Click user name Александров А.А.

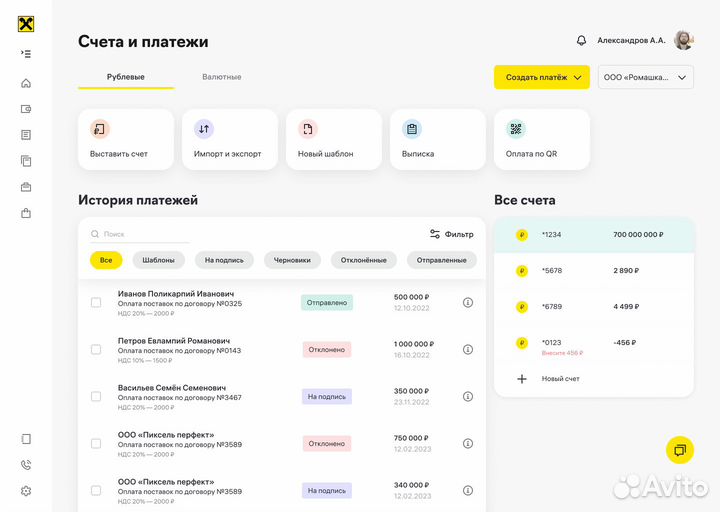631,40
